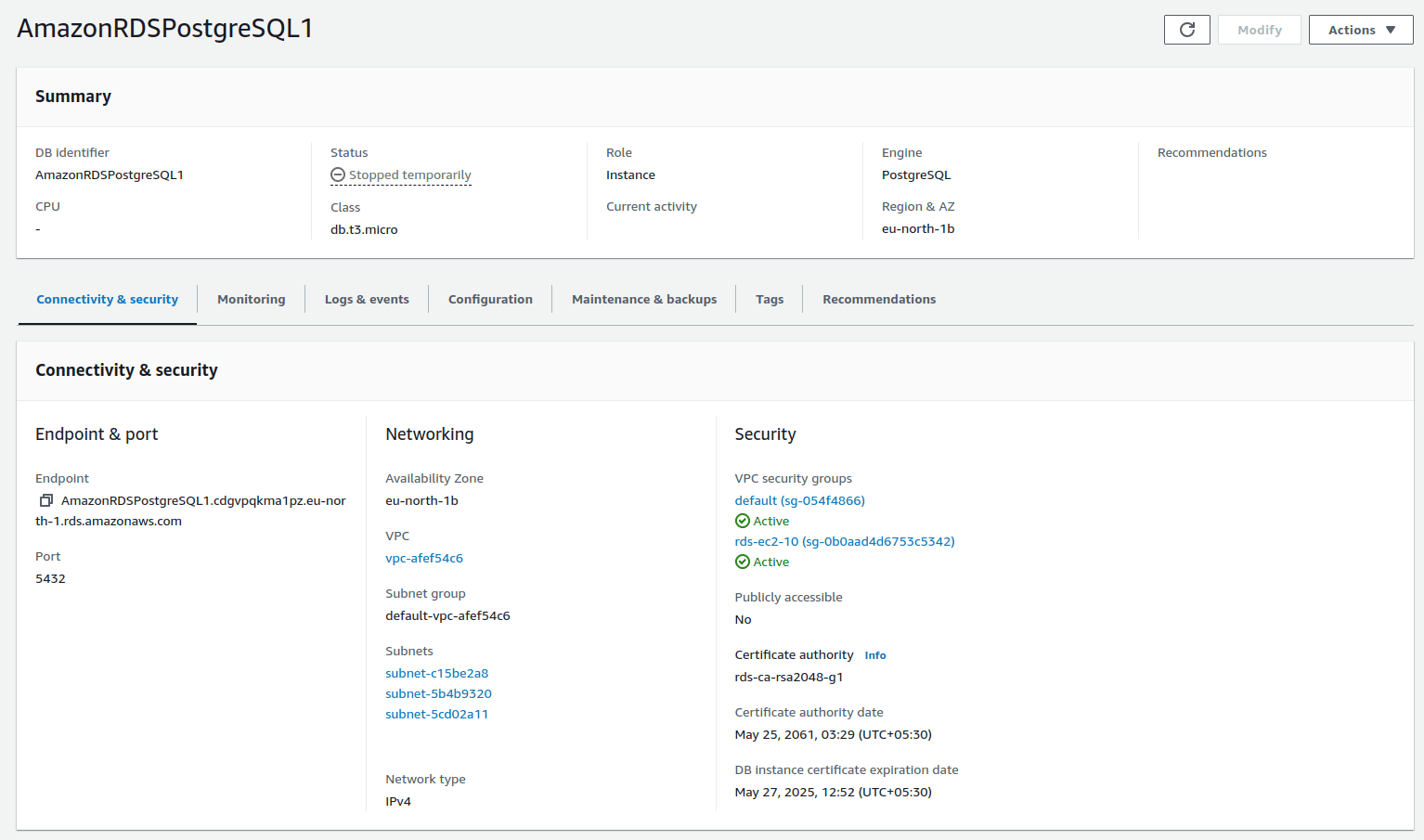Viewport: 1424px width, 840px height.
Task: Open the vpc-afef54c6 VPC link
Action: click(x=424, y=558)
